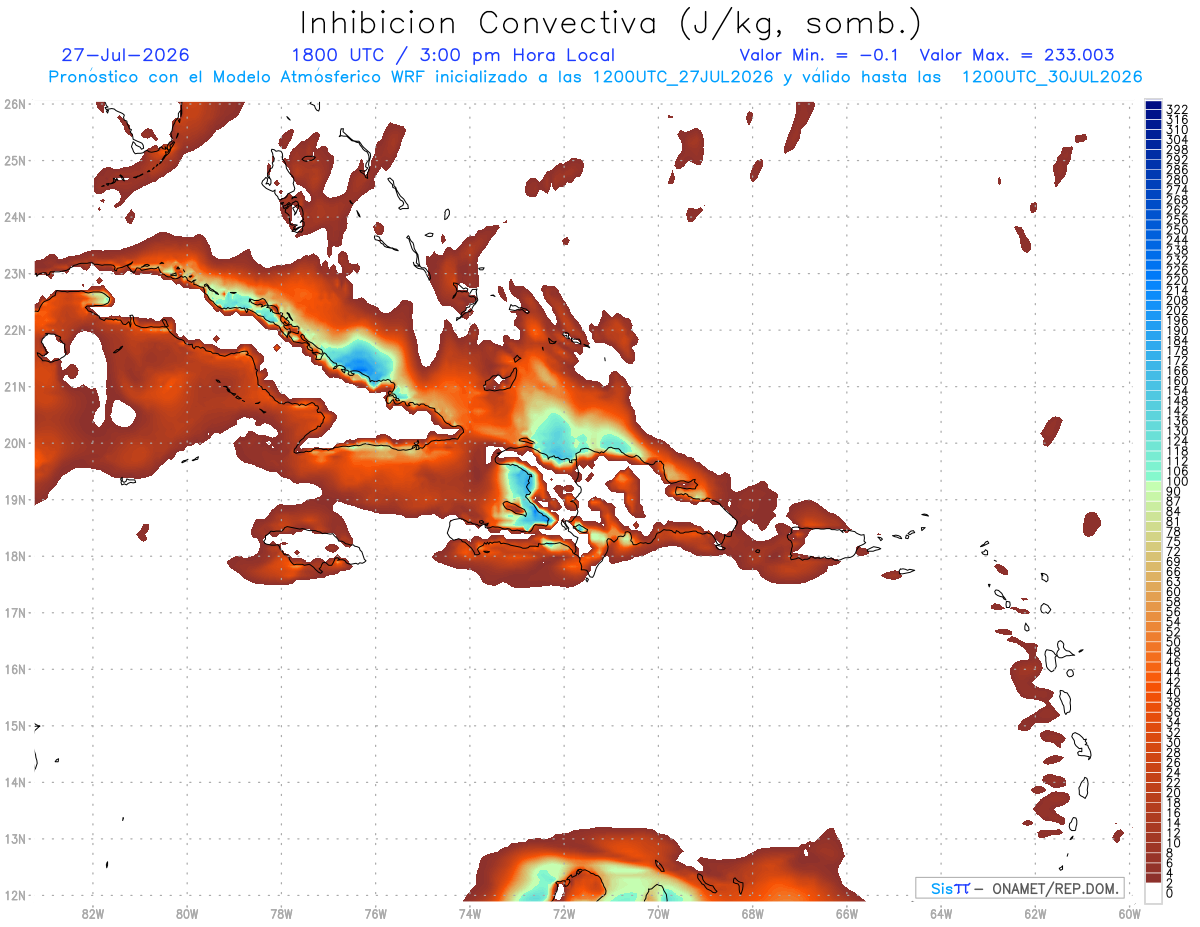
Task: Click the 190 value on the color scale
Action: coord(1177,330)
